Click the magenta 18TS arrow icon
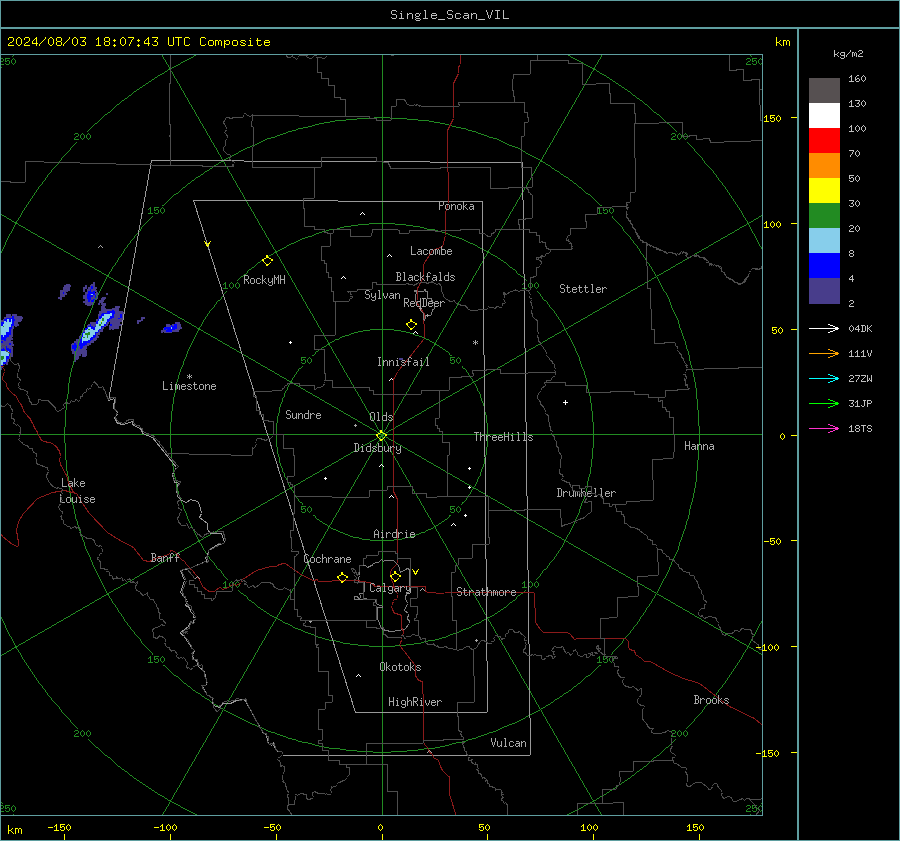Image resolution: width=900 pixels, height=841 pixels. pos(824,428)
